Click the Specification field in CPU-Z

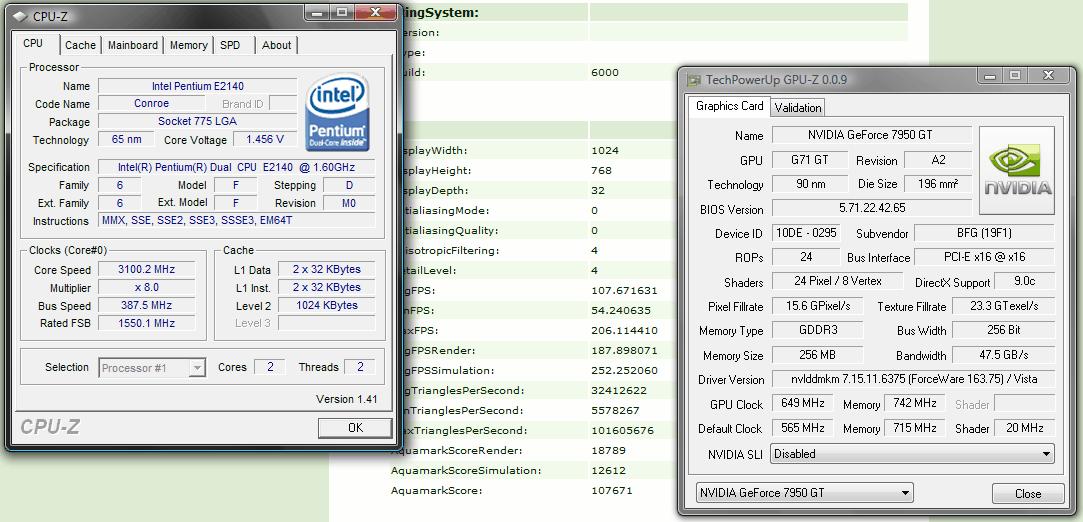click(x=236, y=167)
